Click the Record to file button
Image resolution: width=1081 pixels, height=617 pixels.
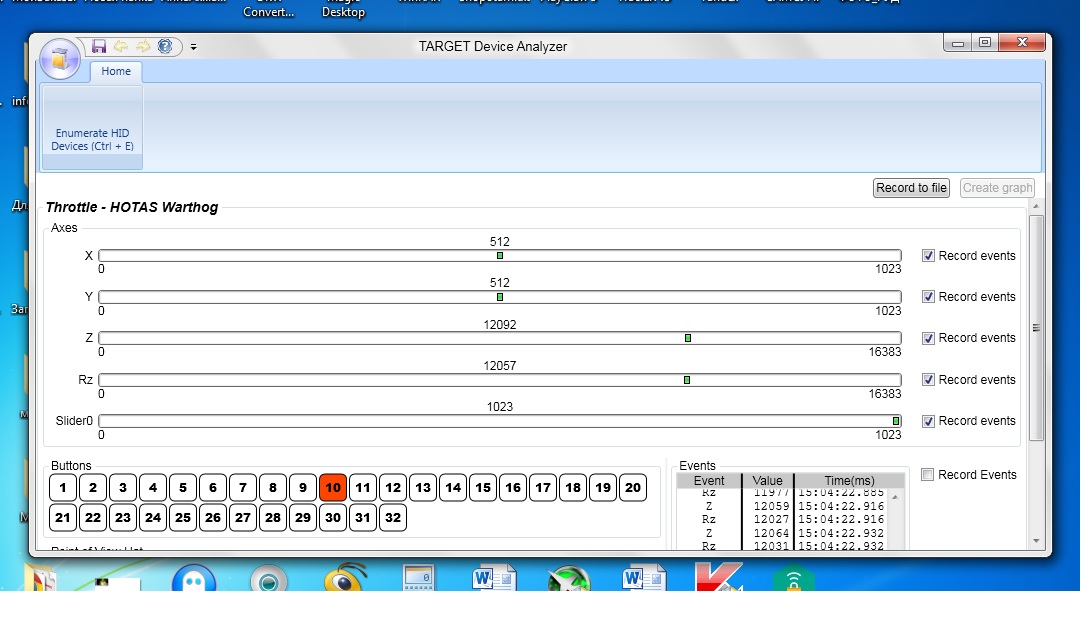coord(911,188)
